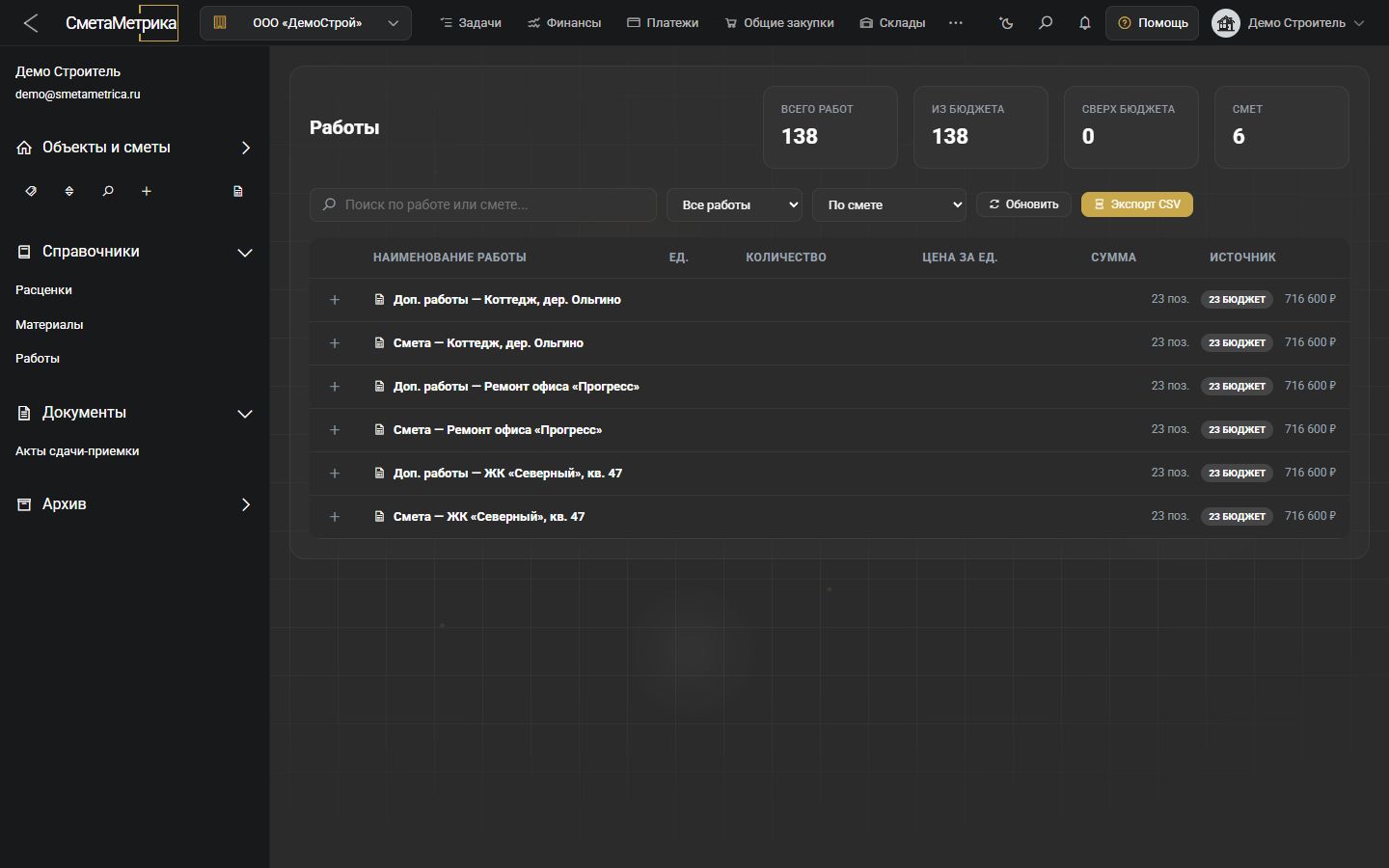Click the sort arrows icon in sidebar
1389x868 pixels.
(x=69, y=191)
